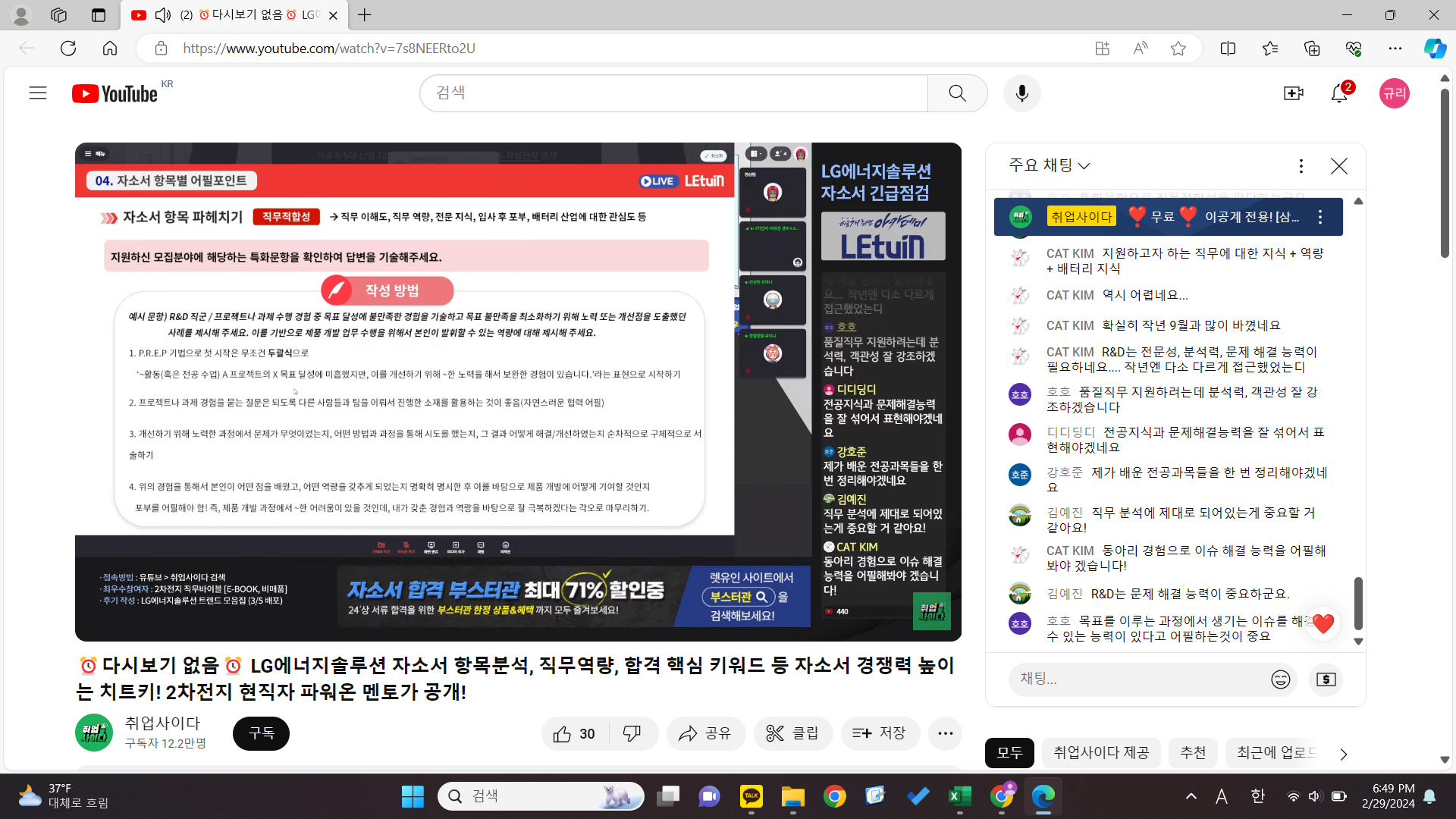Mute the YouTube tab audio
The width and height of the screenshot is (1456, 819).
point(163,15)
